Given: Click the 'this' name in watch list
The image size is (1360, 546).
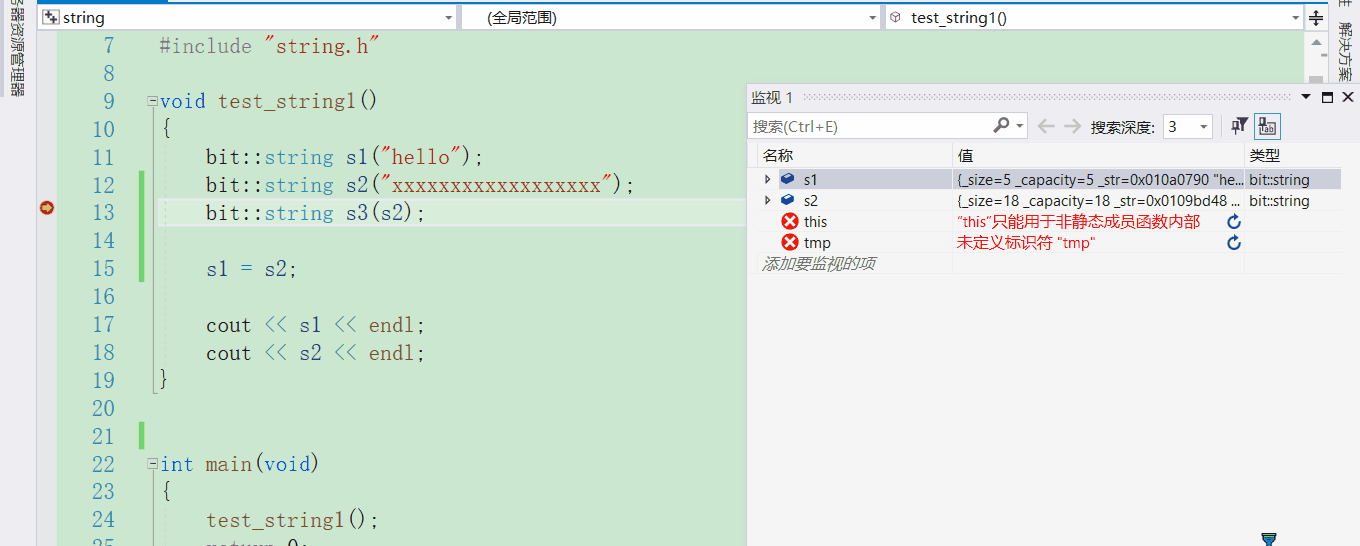Looking at the screenshot, I should tap(815, 222).
